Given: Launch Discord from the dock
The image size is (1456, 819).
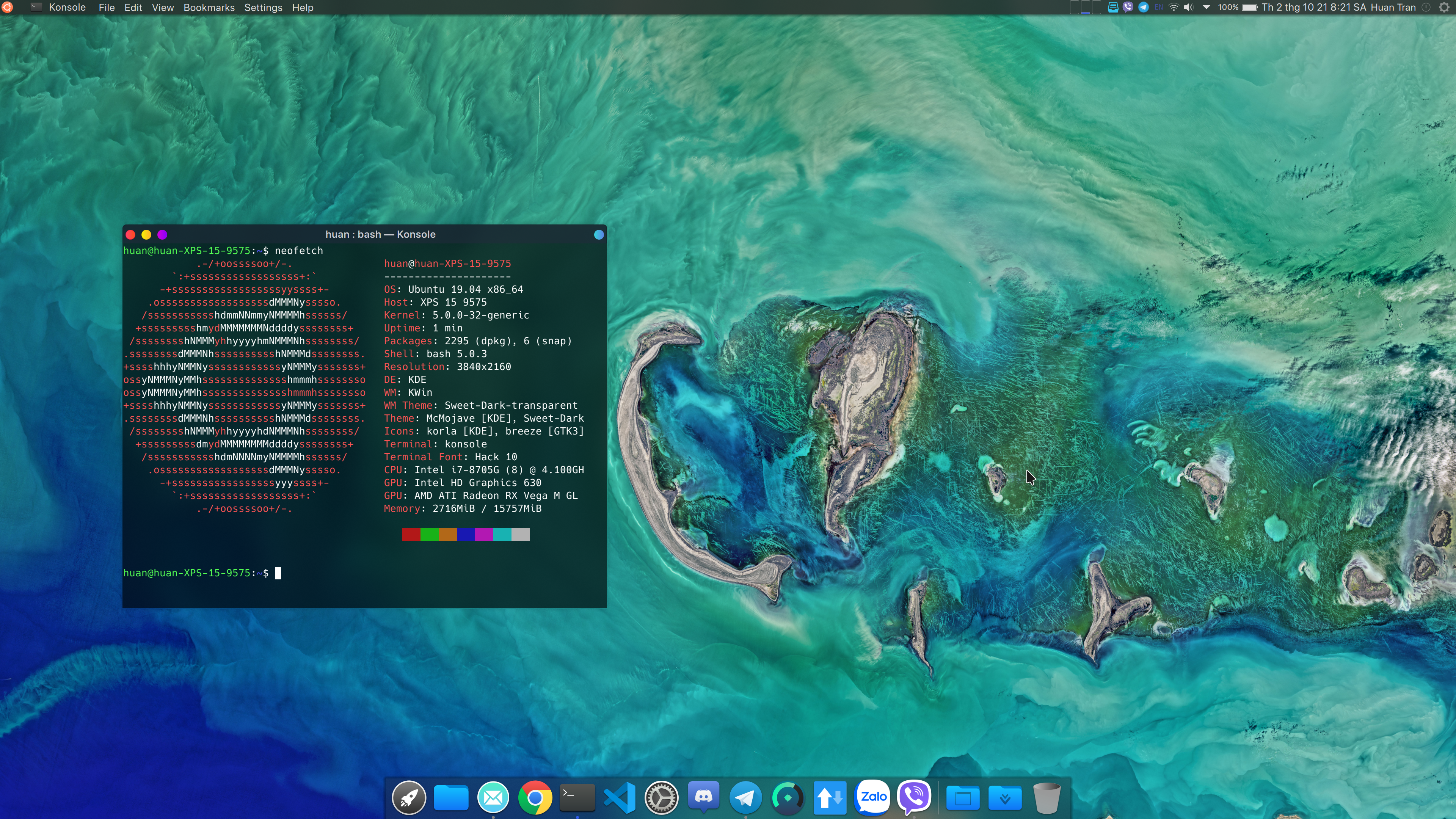Looking at the screenshot, I should 703,796.
